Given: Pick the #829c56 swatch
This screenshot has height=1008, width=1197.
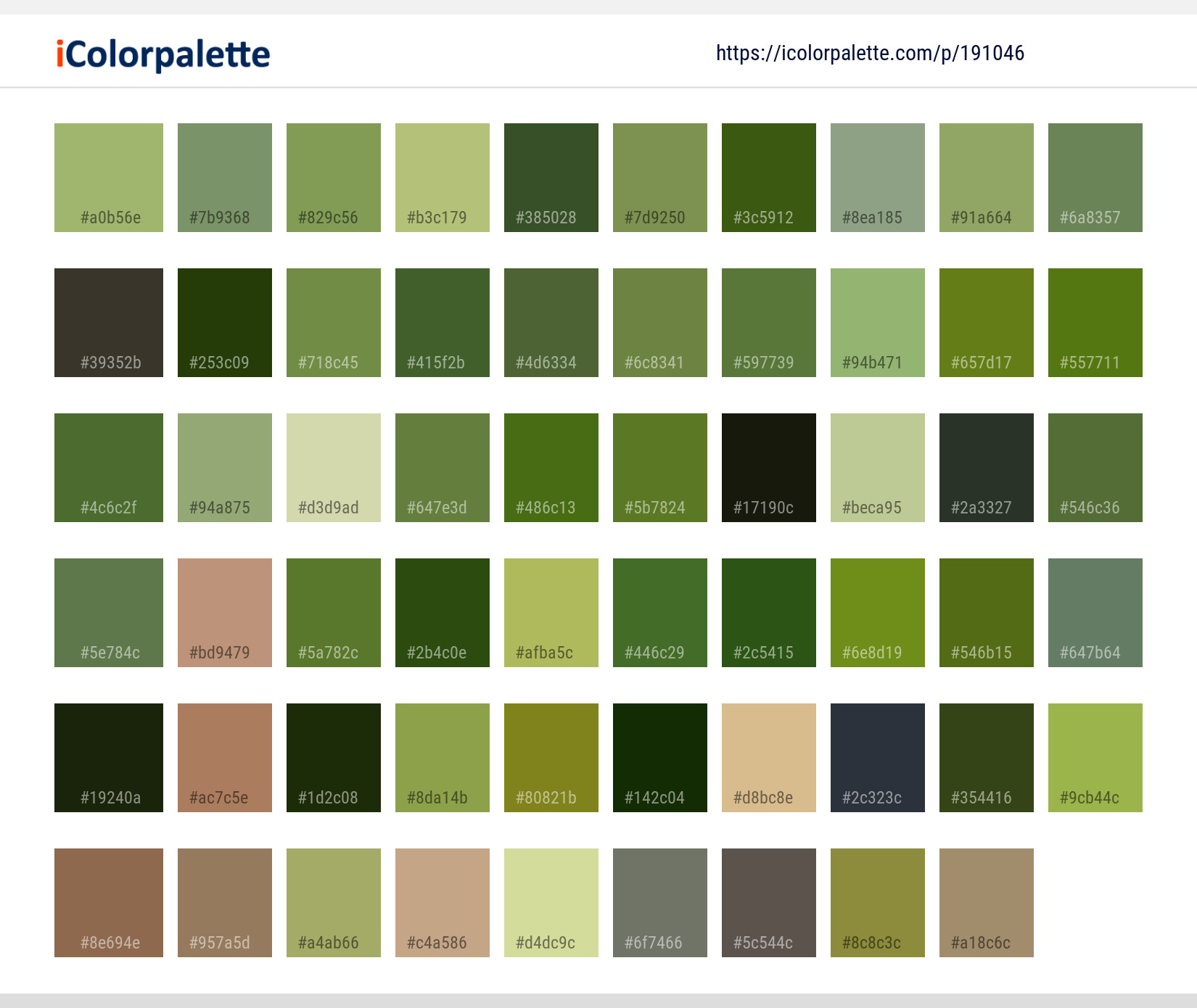Looking at the screenshot, I should (334, 178).
